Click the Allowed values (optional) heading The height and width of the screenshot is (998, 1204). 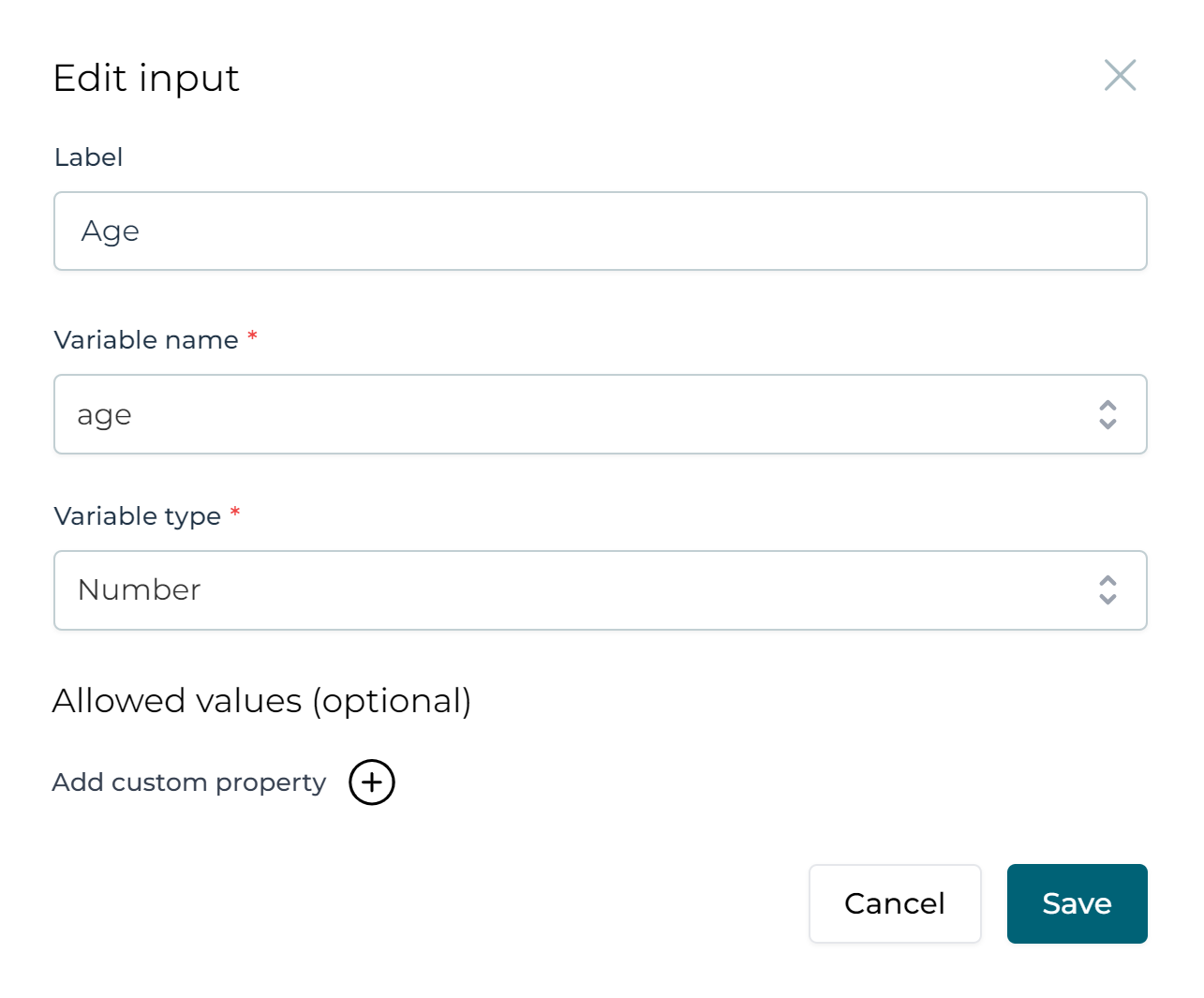(262, 700)
